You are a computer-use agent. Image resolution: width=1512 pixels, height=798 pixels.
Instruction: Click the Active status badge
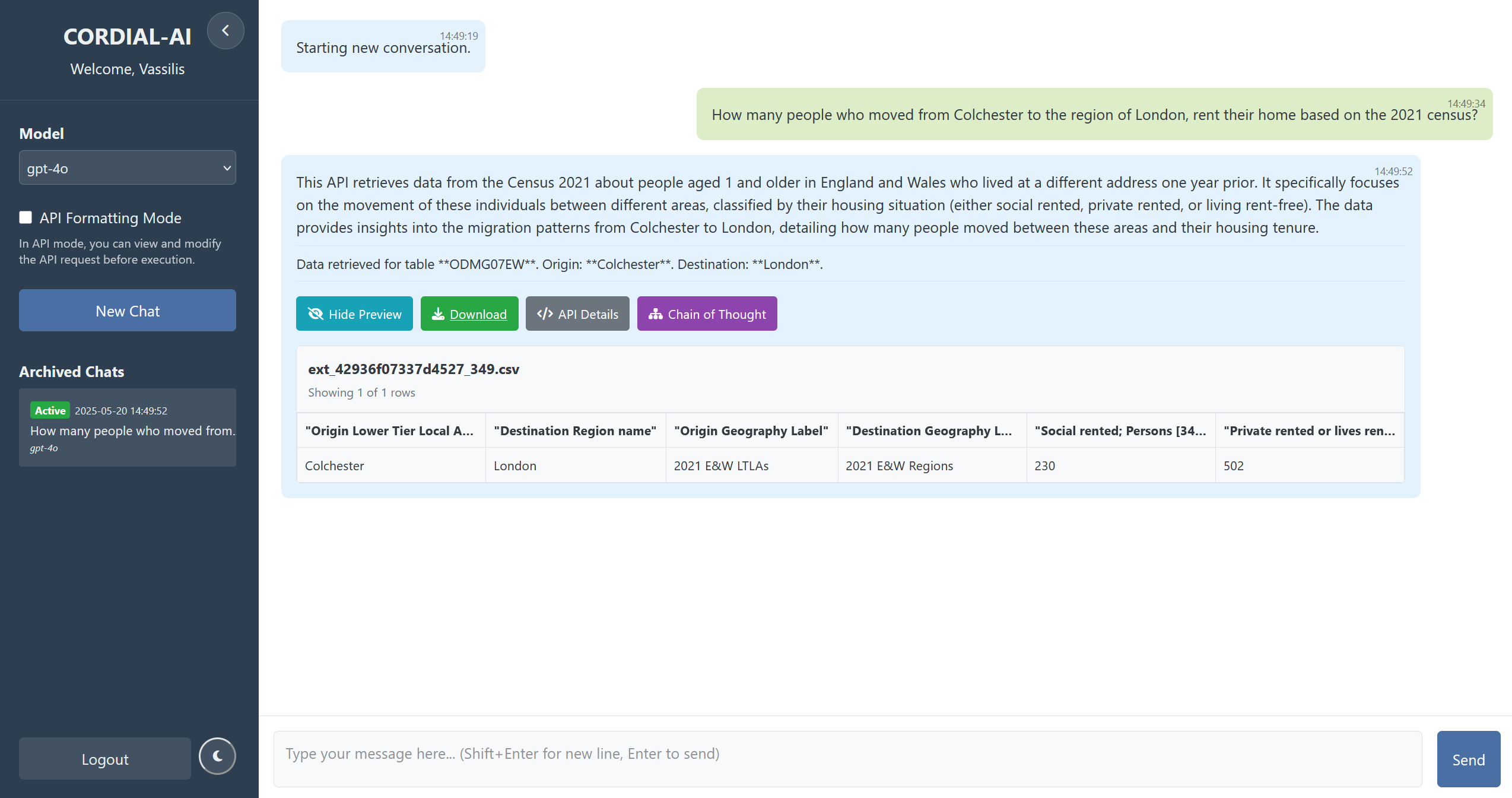pos(50,410)
